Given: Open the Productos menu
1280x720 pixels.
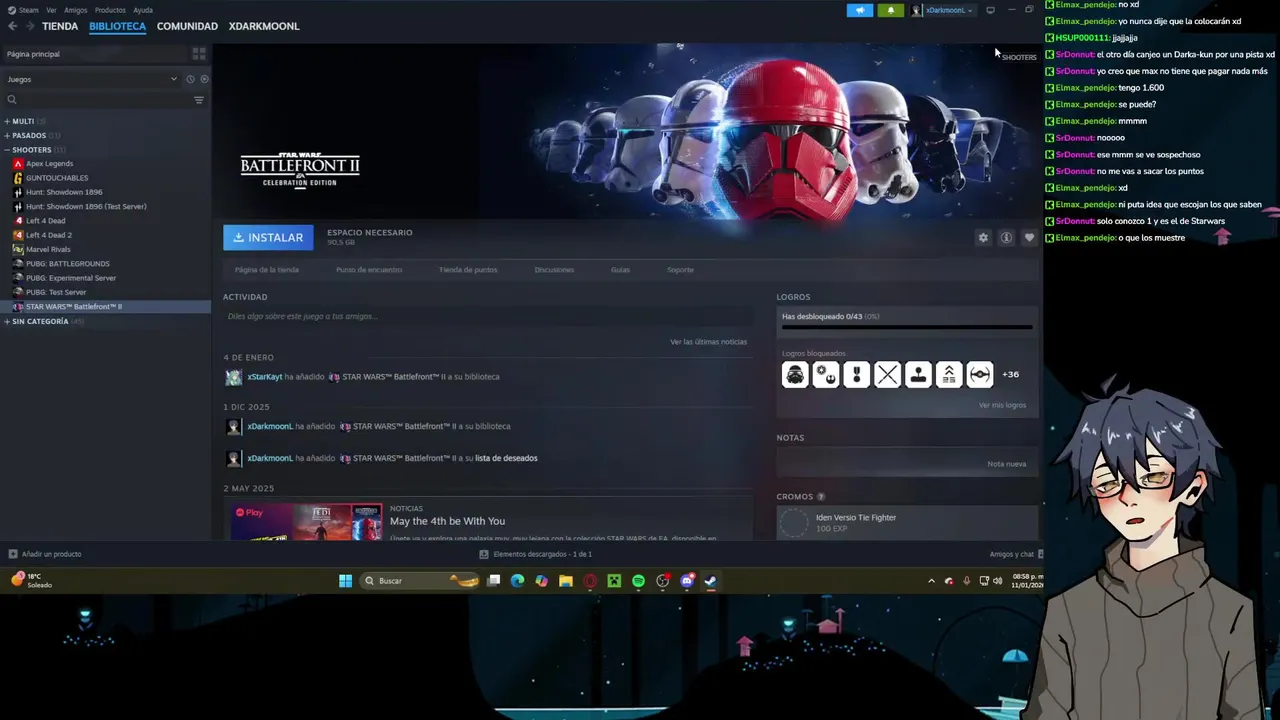Looking at the screenshot, I should coord(110,10).
